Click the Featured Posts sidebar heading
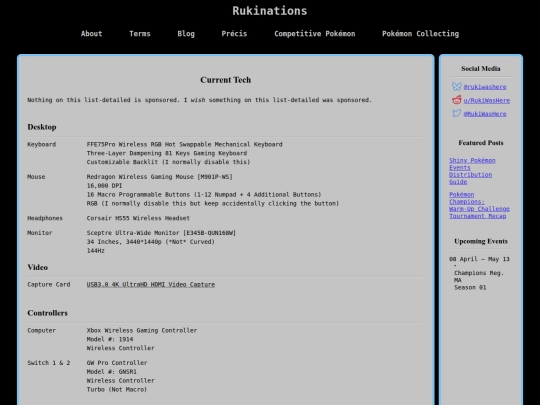Image resolution: width=540 pixels, height=405 pixels. point(480,143)
